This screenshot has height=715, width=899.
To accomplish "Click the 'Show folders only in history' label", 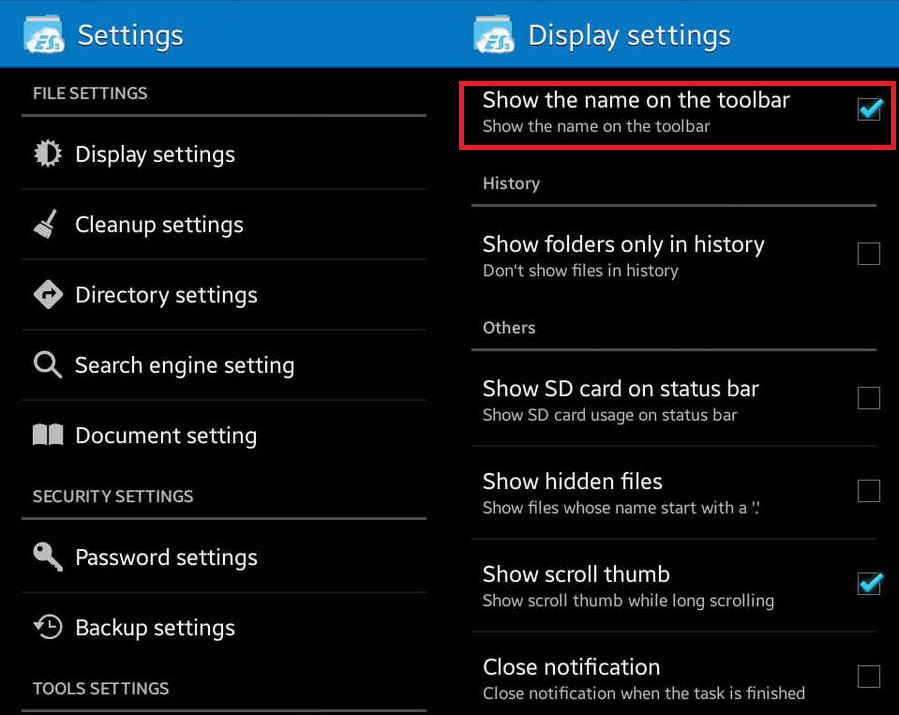I will [x=623, y=245].
